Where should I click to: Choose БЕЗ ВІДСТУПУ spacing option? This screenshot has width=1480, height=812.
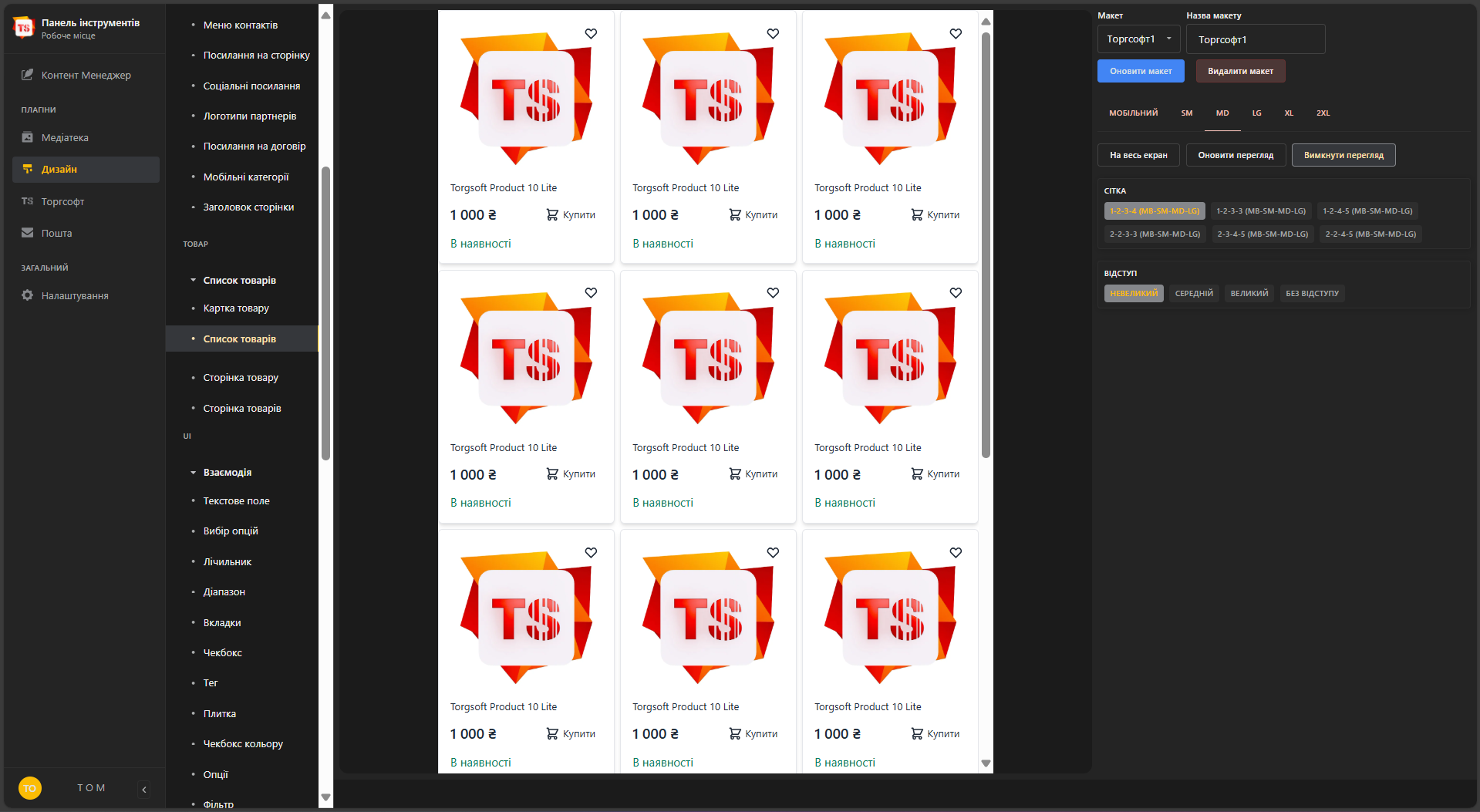[1312, 293]
